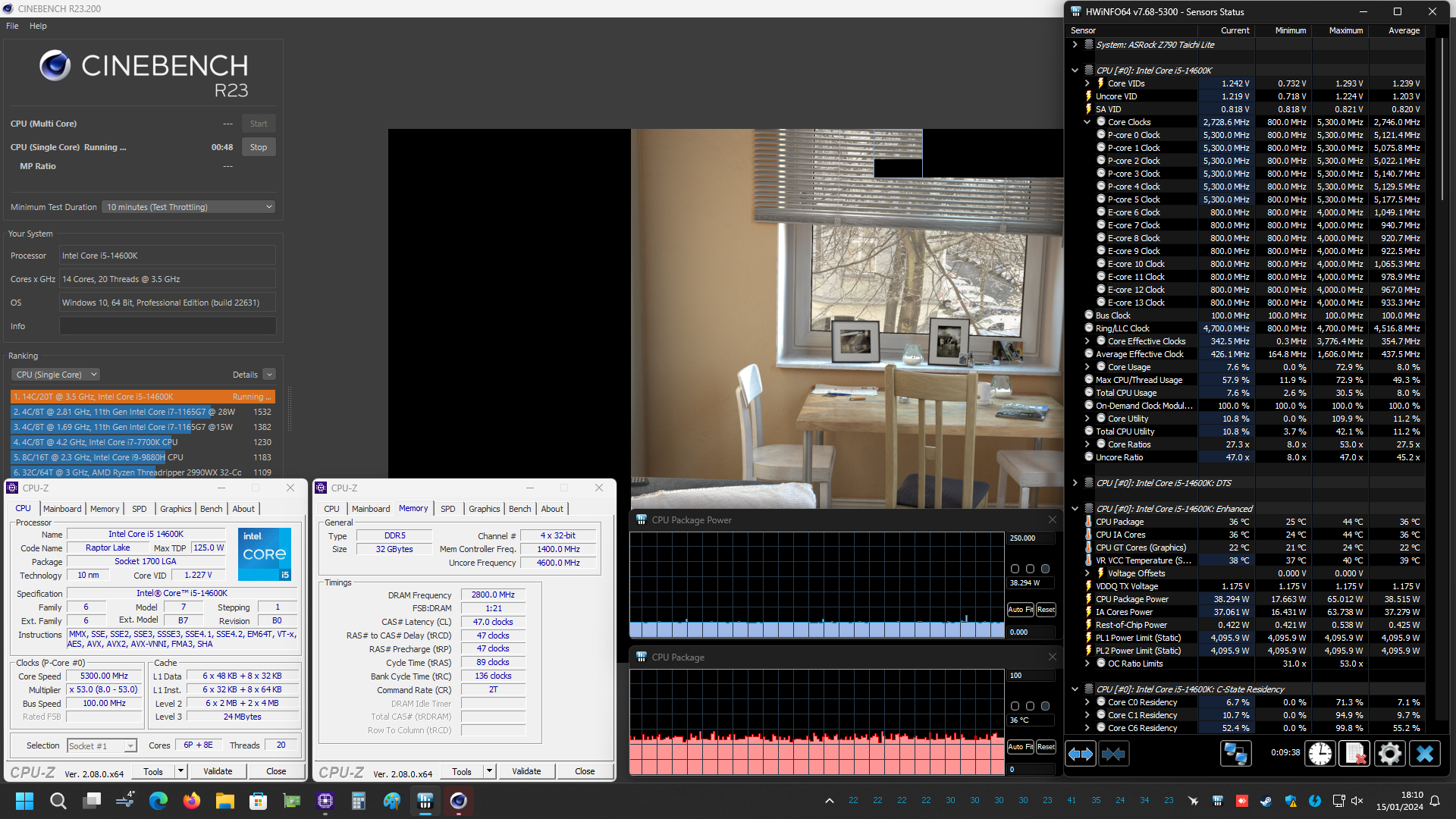The width and height of the screenshot is (1456, 819).
Task: Open Tools dropdown arrow in Memory CPU-Z window
Action: 490,771
